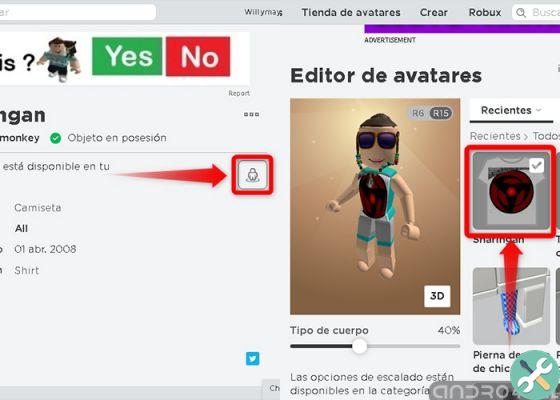Click the green ownership checkmark icon

55,138
